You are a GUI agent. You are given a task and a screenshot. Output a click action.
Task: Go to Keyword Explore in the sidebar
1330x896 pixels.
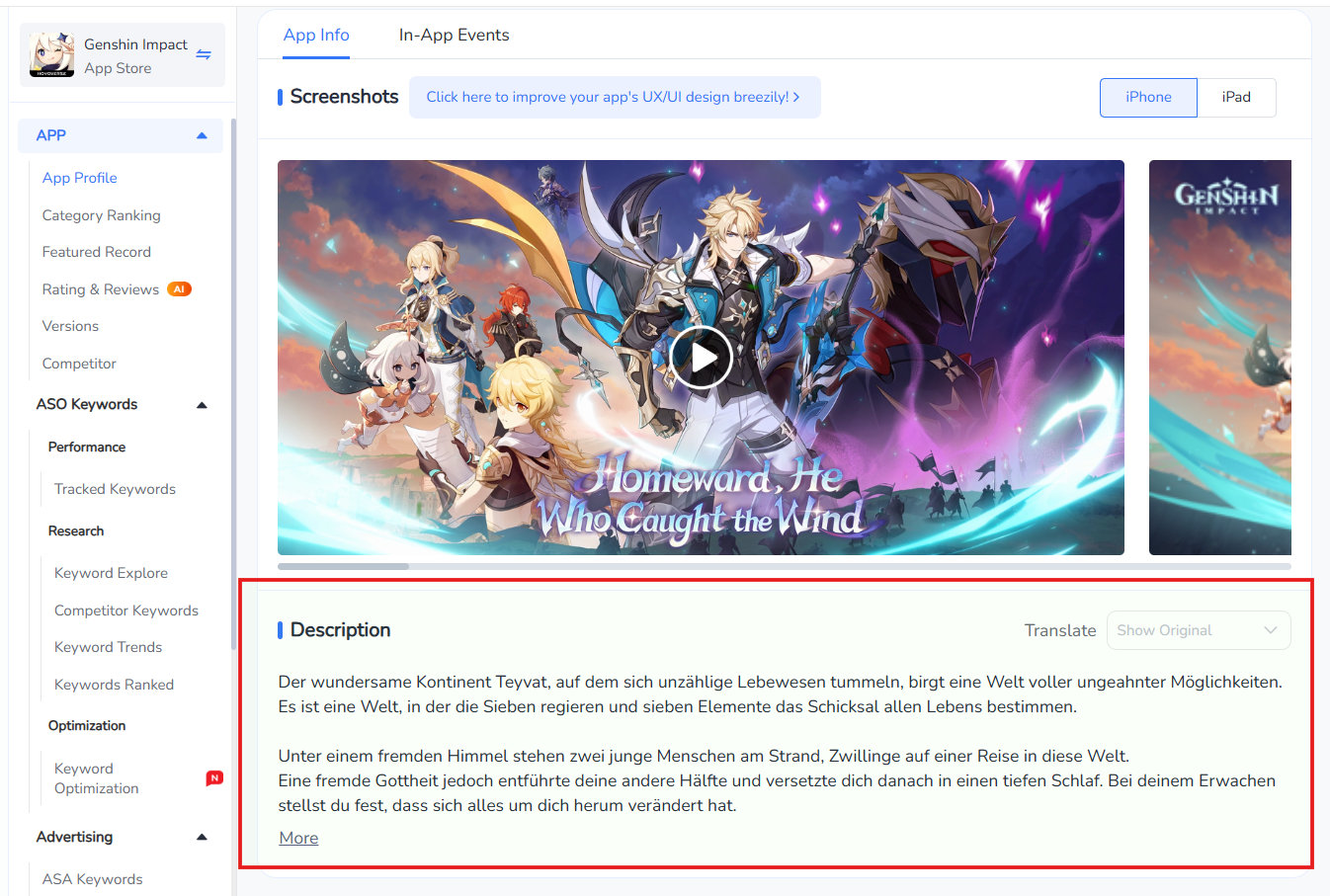(111, 573)
